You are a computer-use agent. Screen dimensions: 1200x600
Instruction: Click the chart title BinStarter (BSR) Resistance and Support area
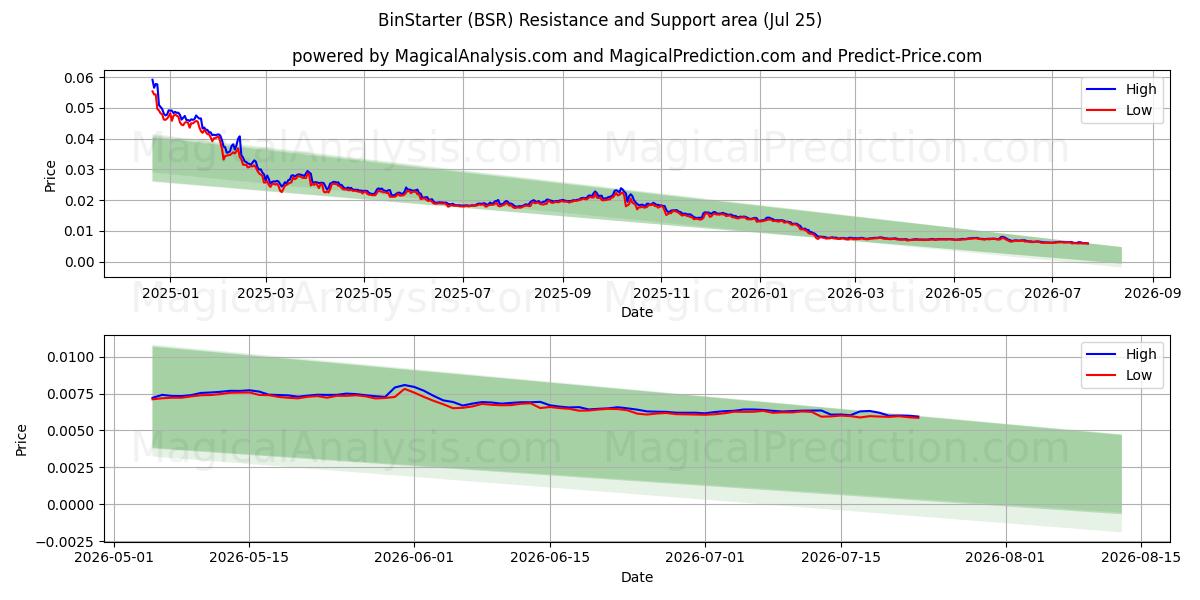pos(600,19)
